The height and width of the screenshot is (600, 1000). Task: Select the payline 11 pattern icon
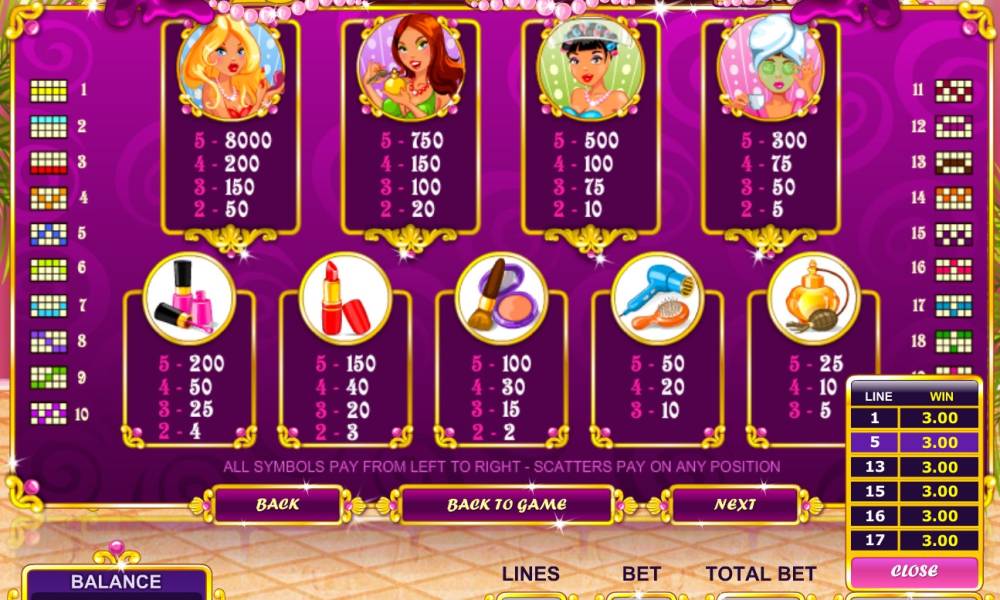954,91
